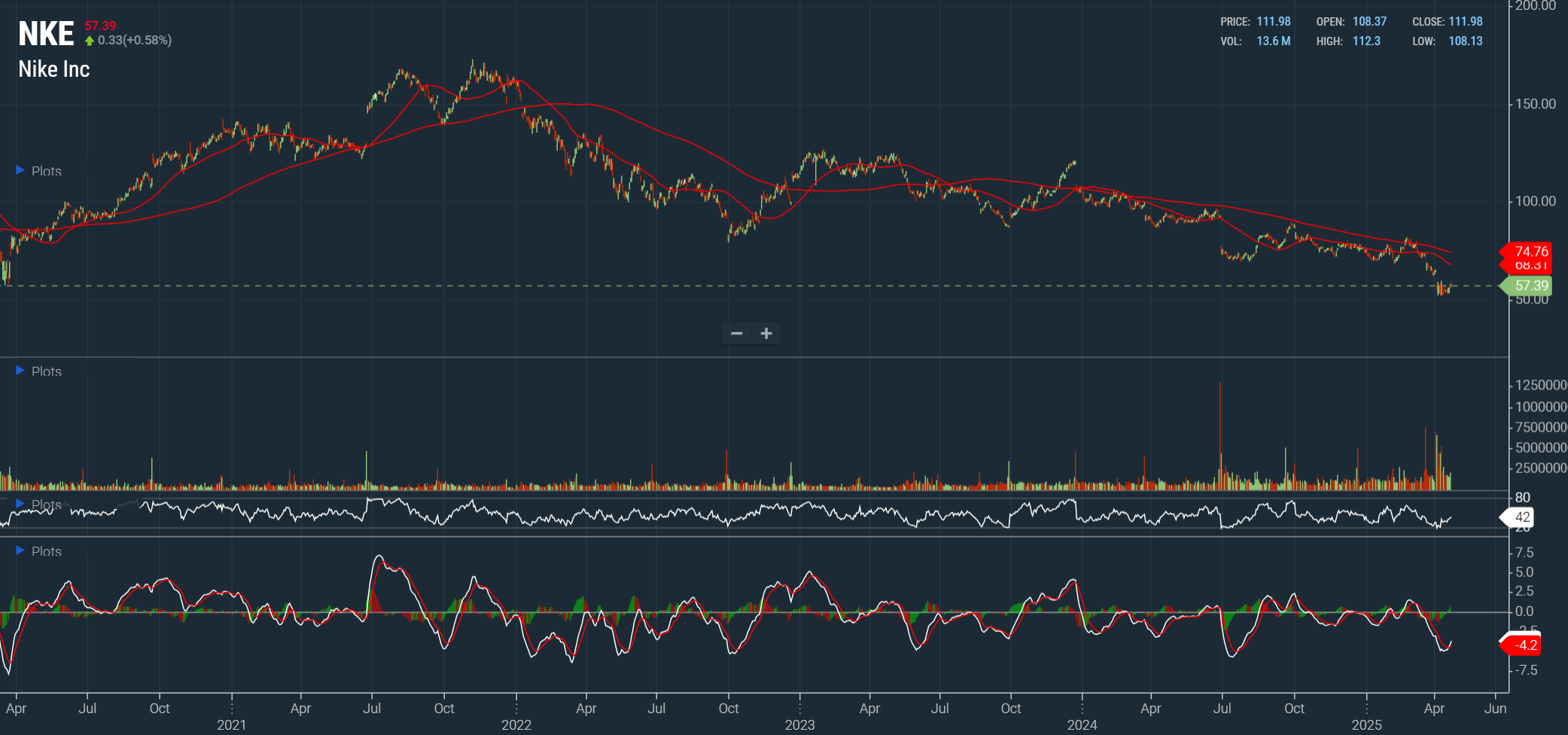Click the white 42 RSI value tag
This screenshot has height=735, width=1568.
1517,517
